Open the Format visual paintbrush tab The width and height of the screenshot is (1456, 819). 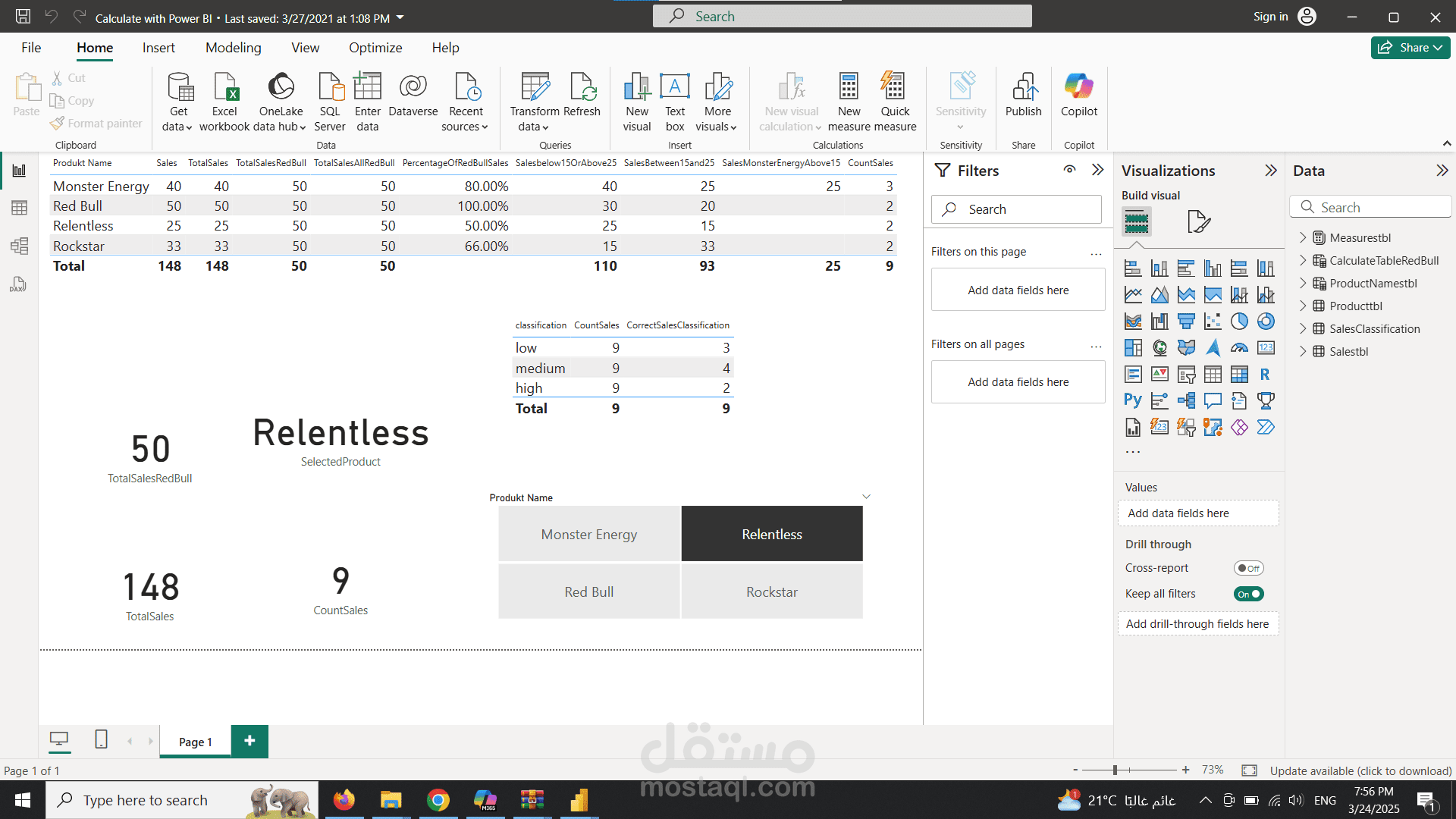click(1198, 221)
